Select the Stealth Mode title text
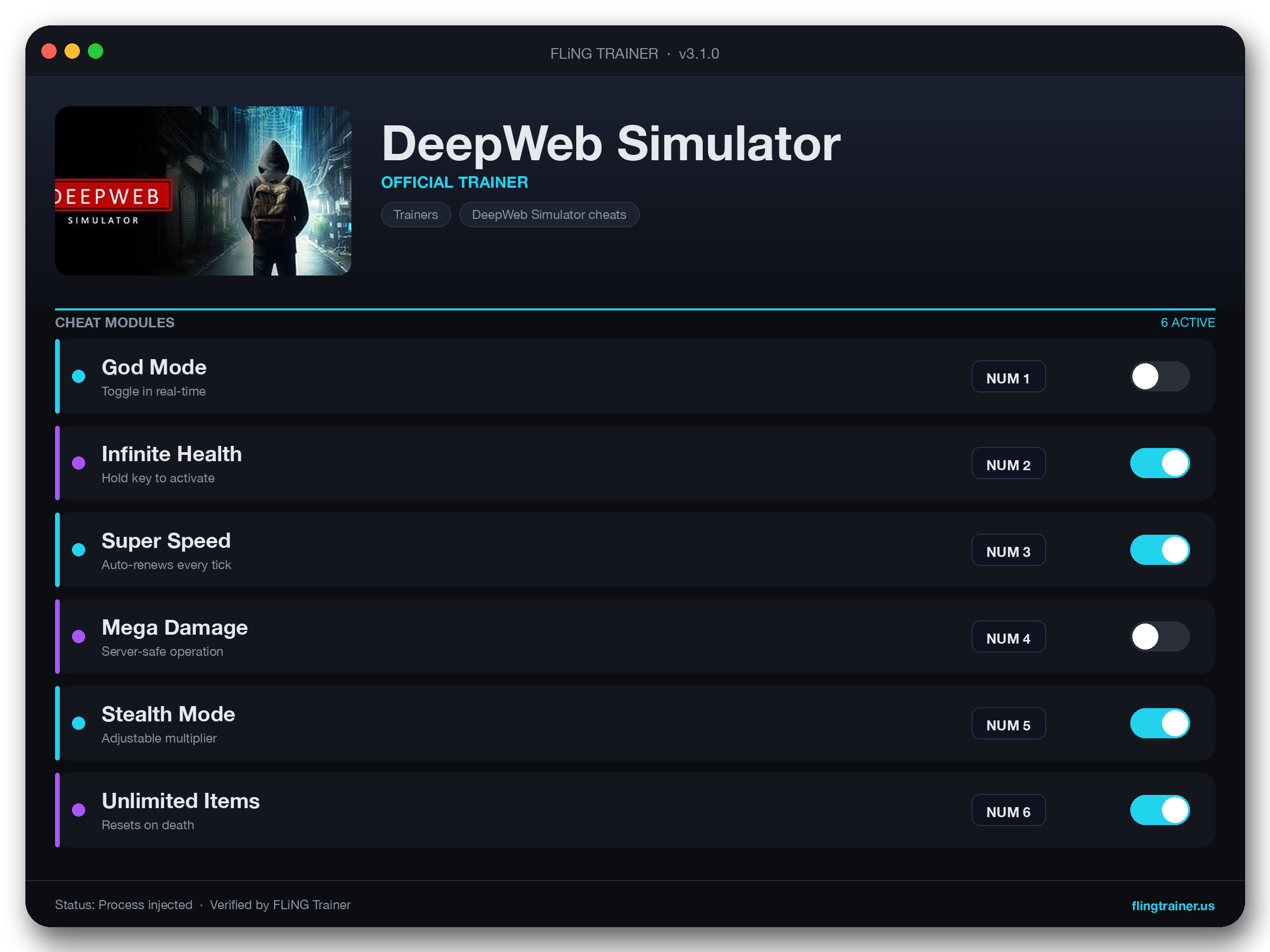This screenshot has width=1270, height=952. point(168,715)
